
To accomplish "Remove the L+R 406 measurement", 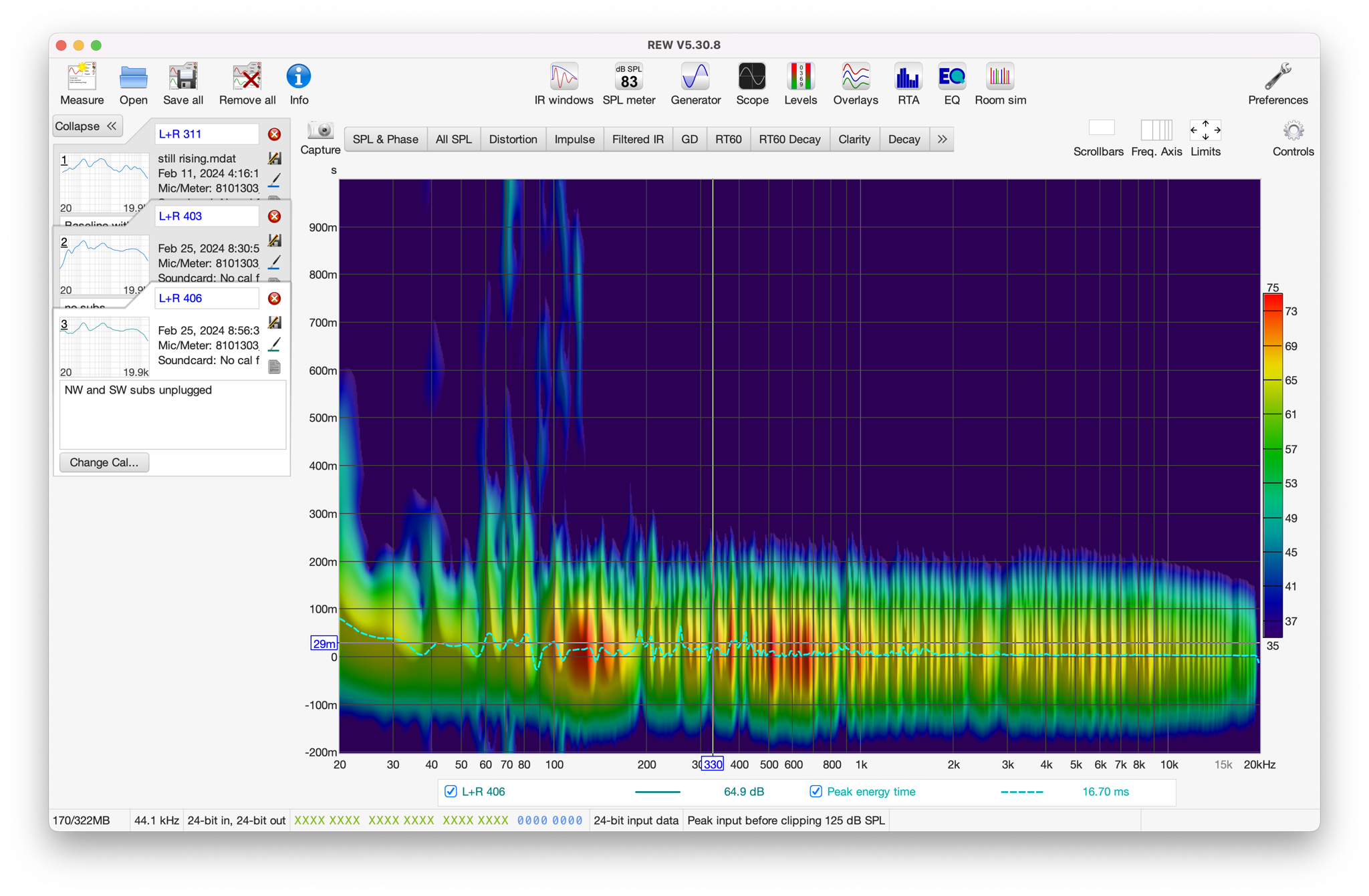I will pos(274,299).
